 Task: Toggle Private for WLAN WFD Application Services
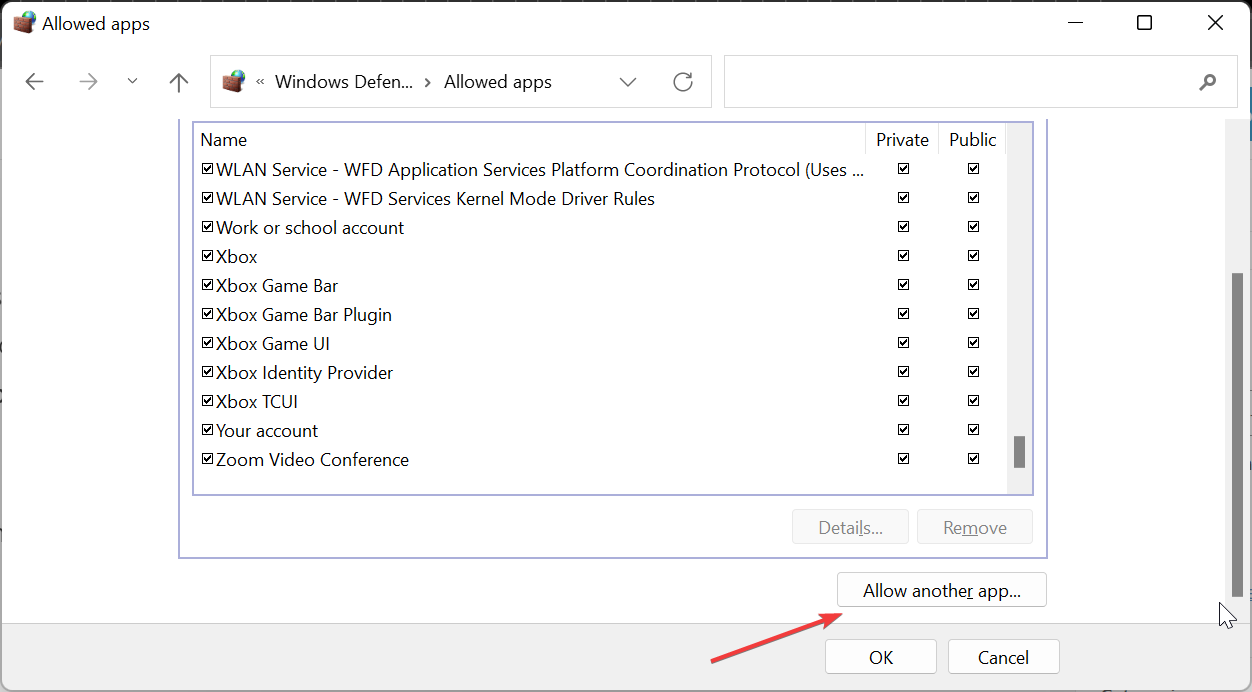[x=904, y=169]
